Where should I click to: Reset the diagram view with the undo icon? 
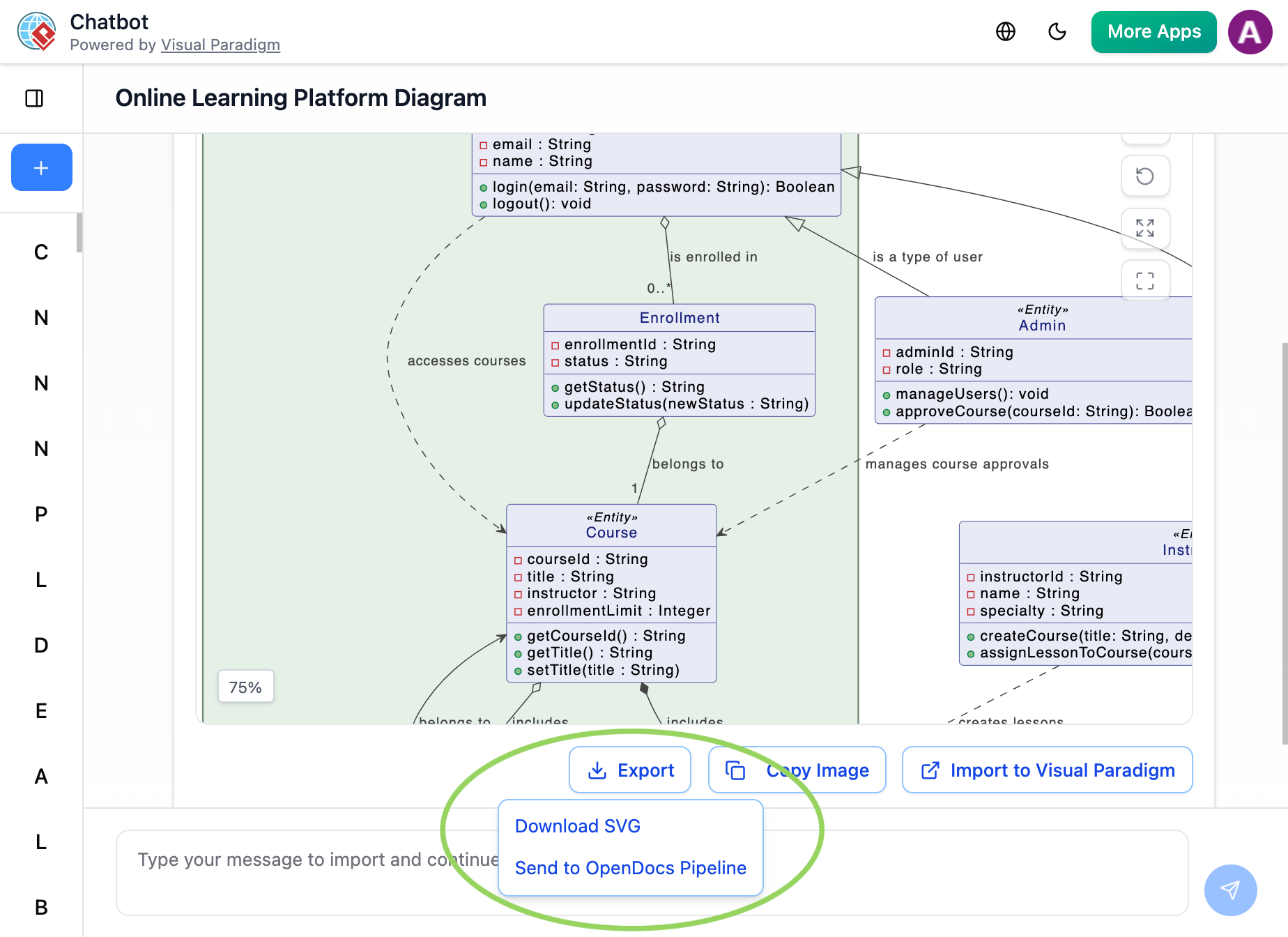coord(1145,176)
